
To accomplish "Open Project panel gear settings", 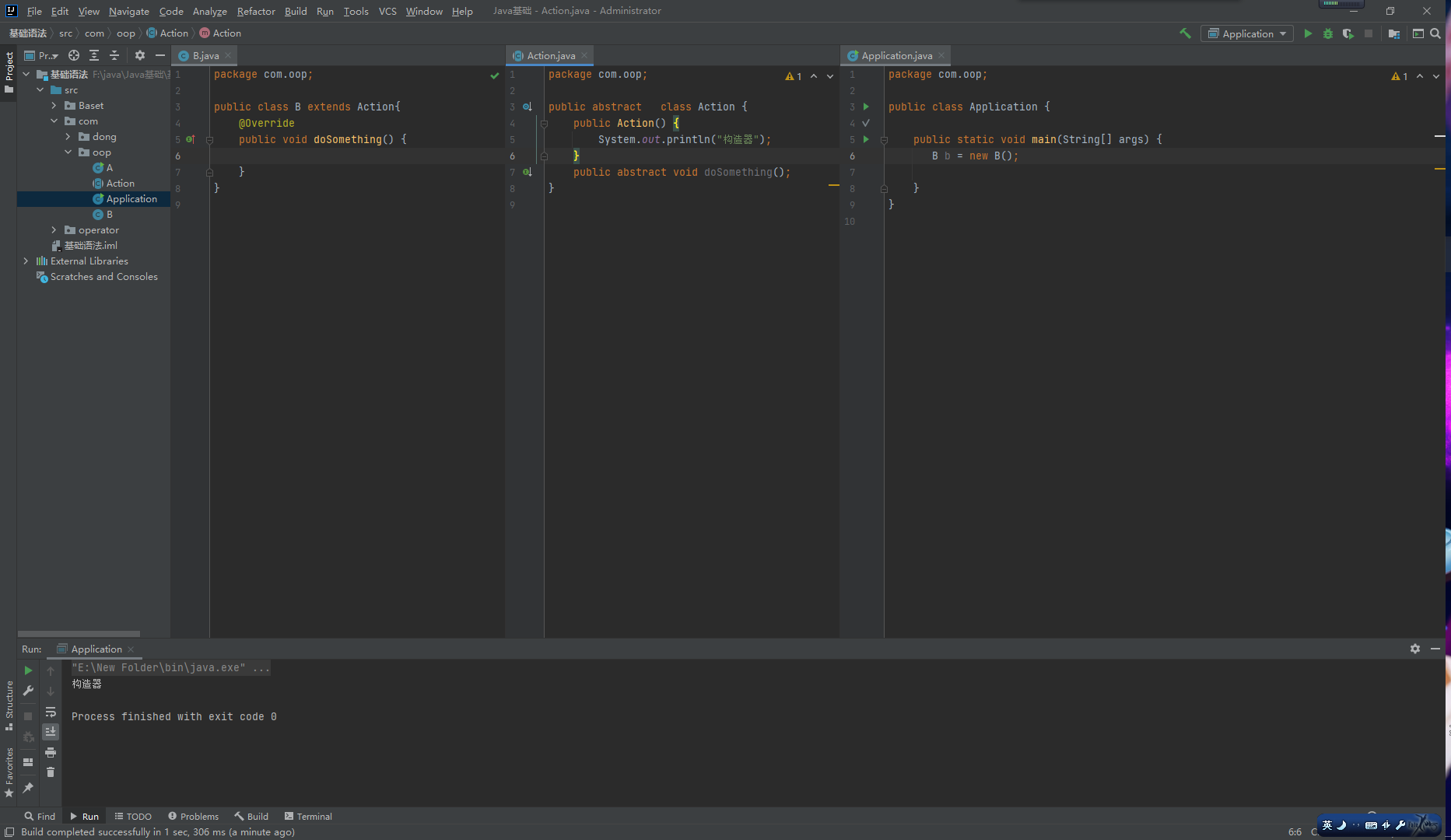I will tap(140, 55).
